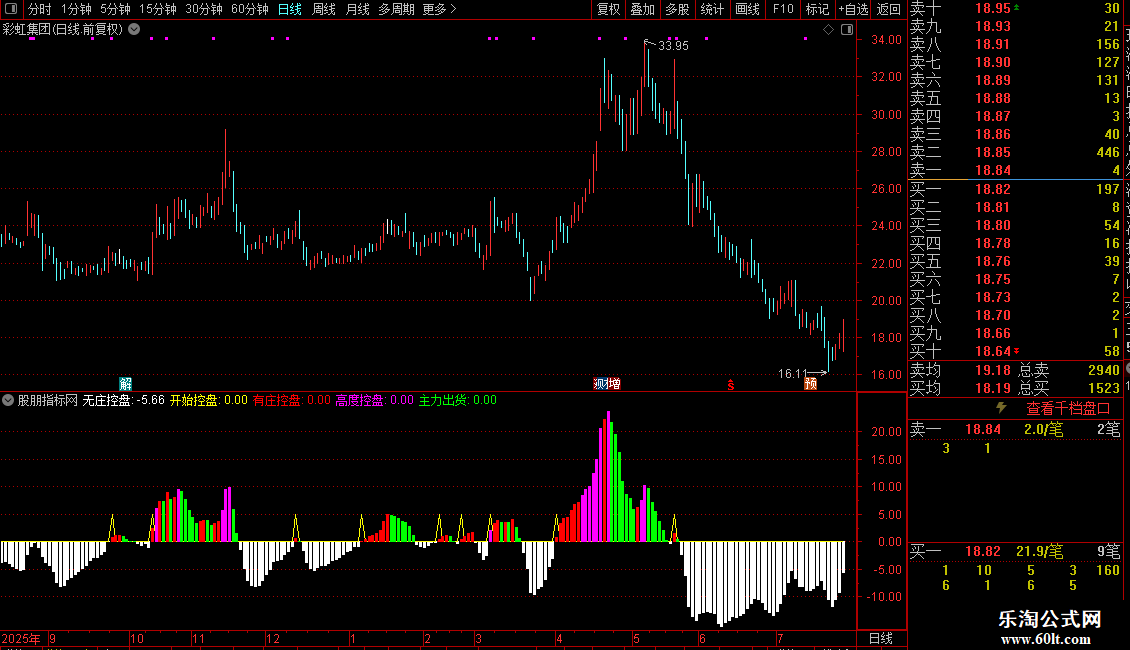
Task: Toggle the side panel icon above the chart
Action: (847, 30)
